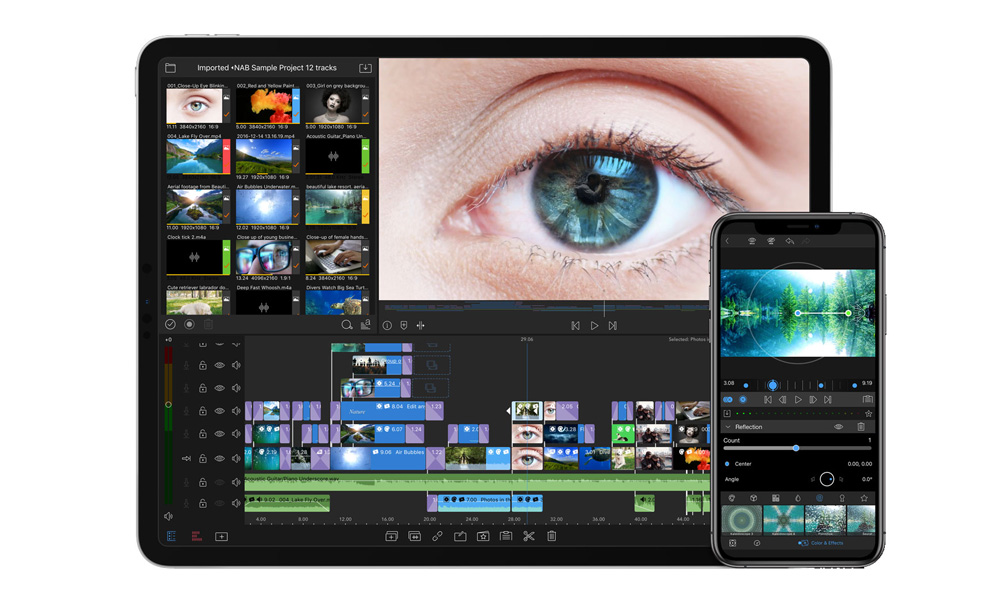Select the favorites star effects tab on phone
1000x600 pixels.
point(864,498)
